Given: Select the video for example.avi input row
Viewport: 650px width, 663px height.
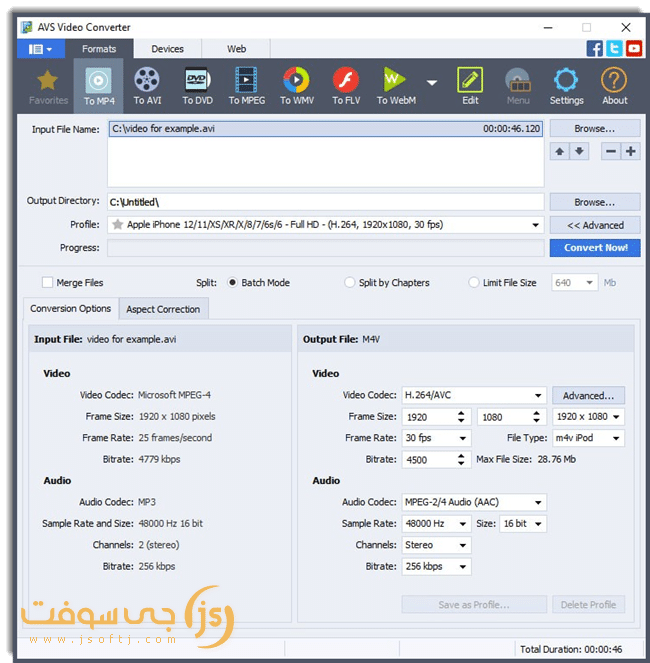Looking at the screenshot, I should pyautogui.click(x=325, y=129).
